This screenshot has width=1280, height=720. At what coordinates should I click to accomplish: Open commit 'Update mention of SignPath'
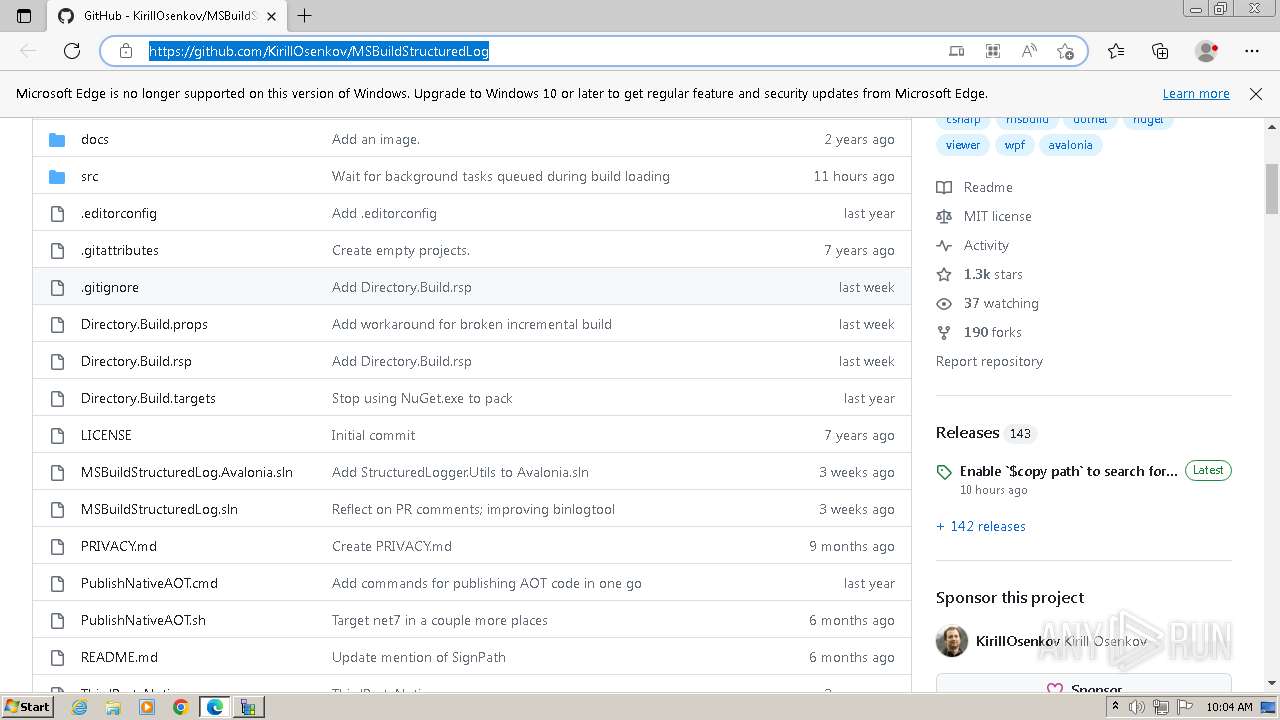click(419, 657)
